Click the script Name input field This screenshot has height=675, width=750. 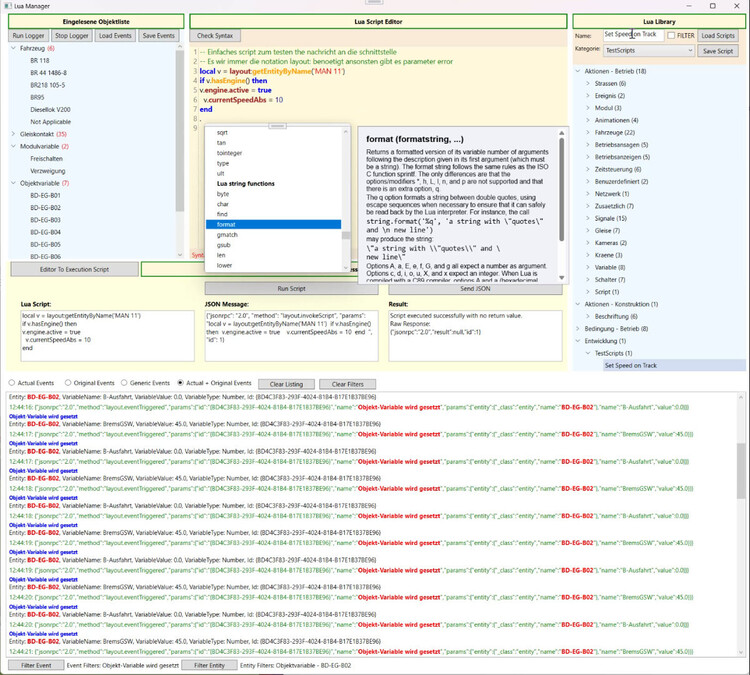tap(633, 35)
